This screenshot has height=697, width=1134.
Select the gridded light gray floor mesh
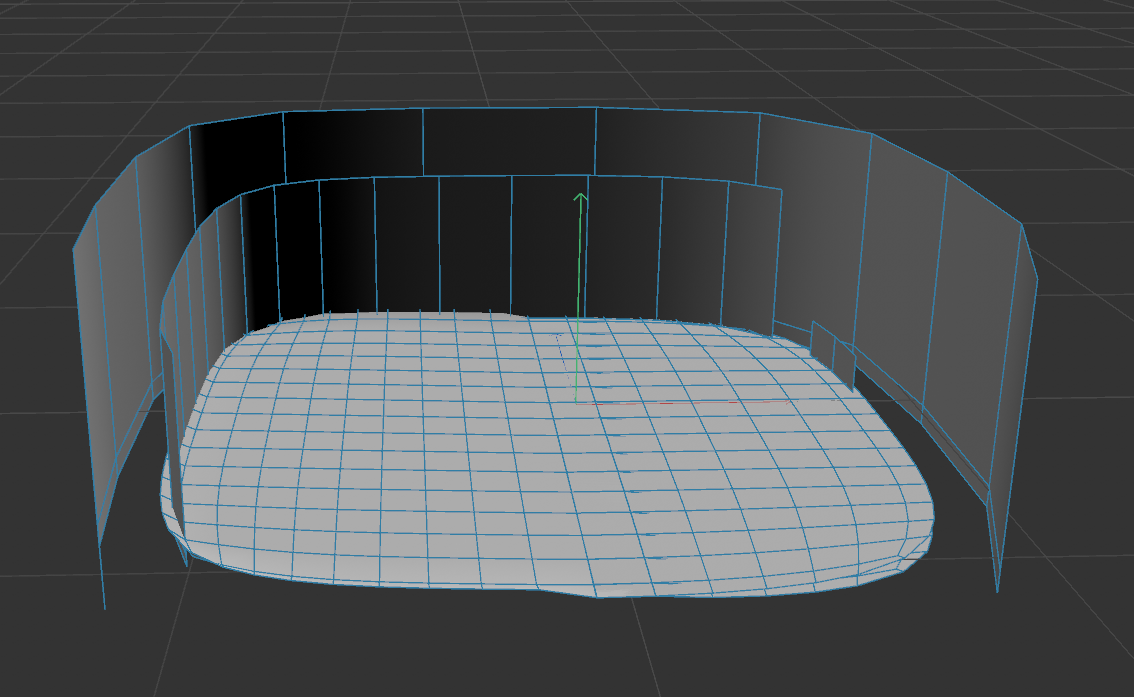(546, 454)
